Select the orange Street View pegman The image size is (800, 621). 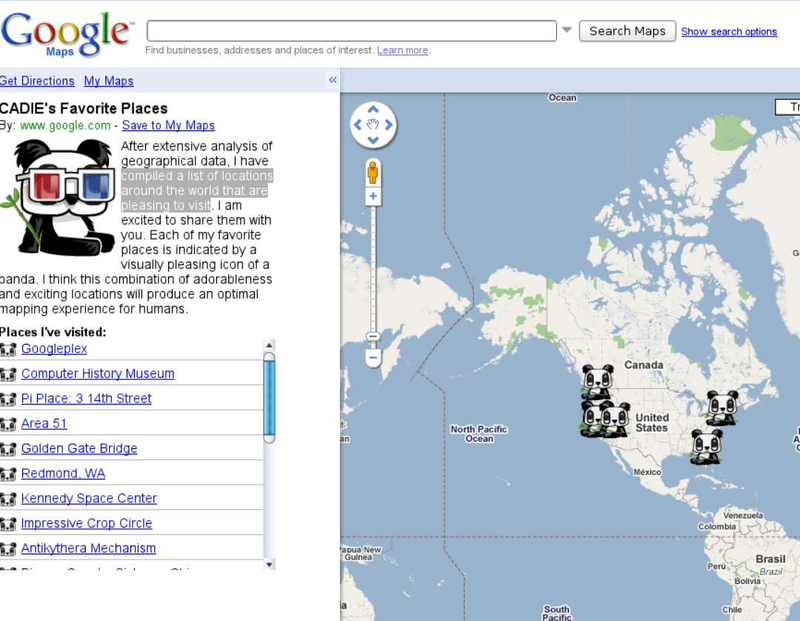point(373,172)
